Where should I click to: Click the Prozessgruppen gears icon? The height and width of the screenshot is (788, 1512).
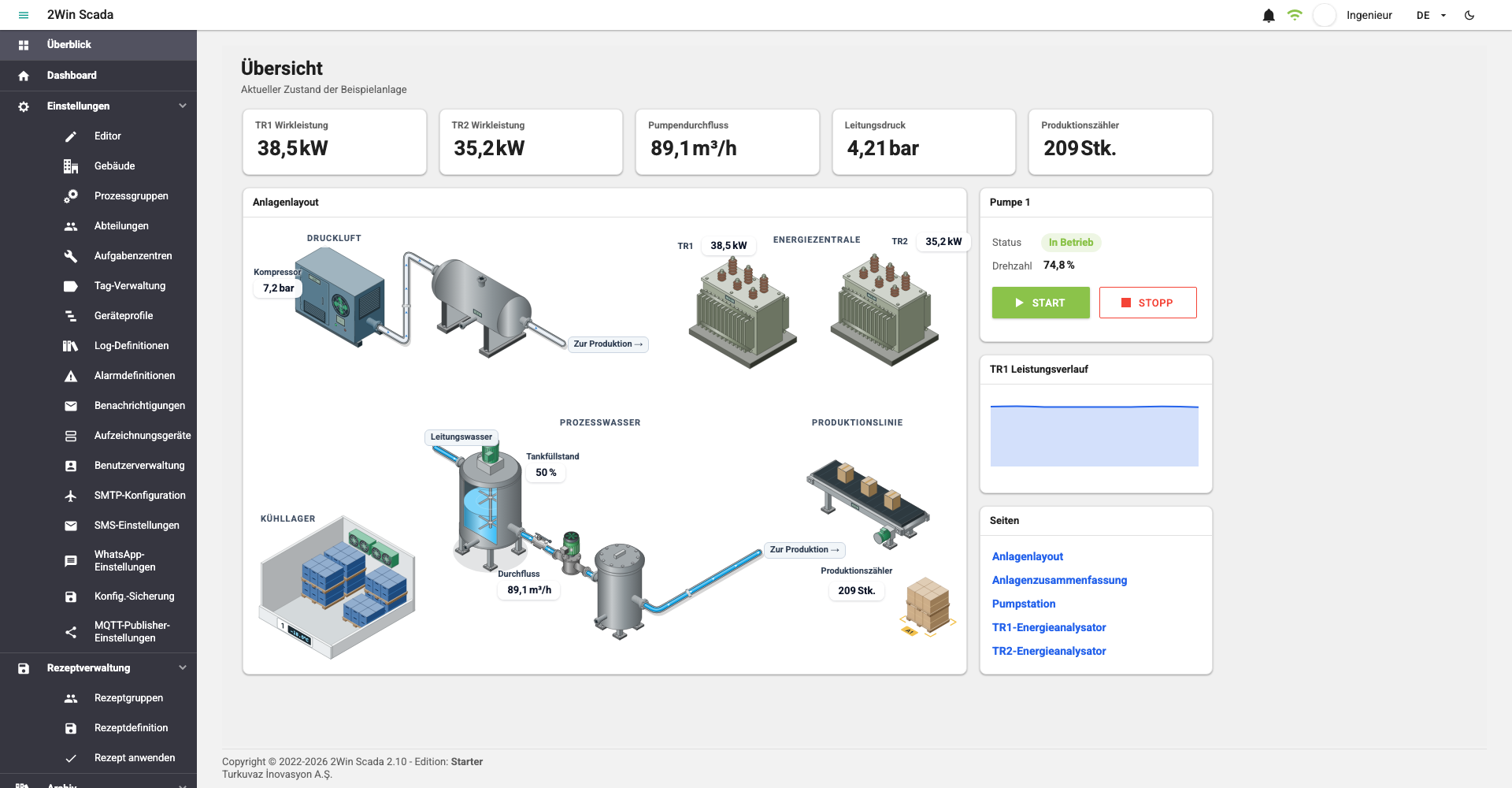pos(71,196)
